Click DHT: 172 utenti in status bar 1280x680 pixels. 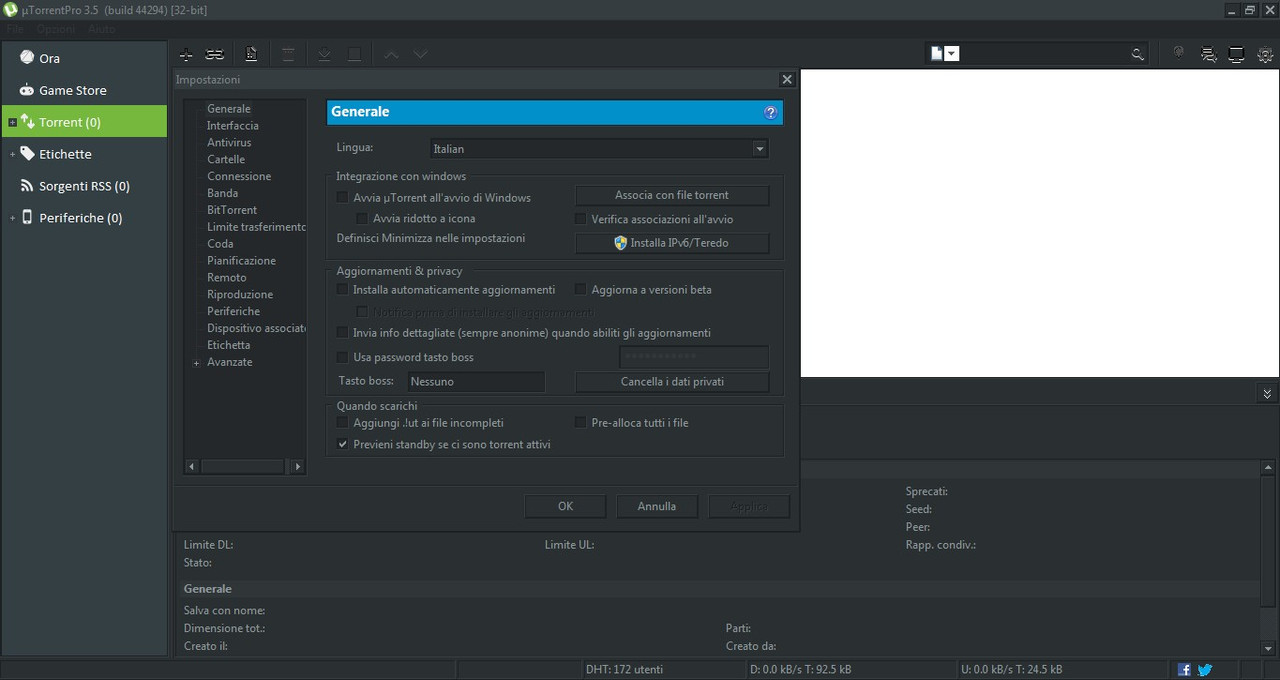(x=624, y=669)
